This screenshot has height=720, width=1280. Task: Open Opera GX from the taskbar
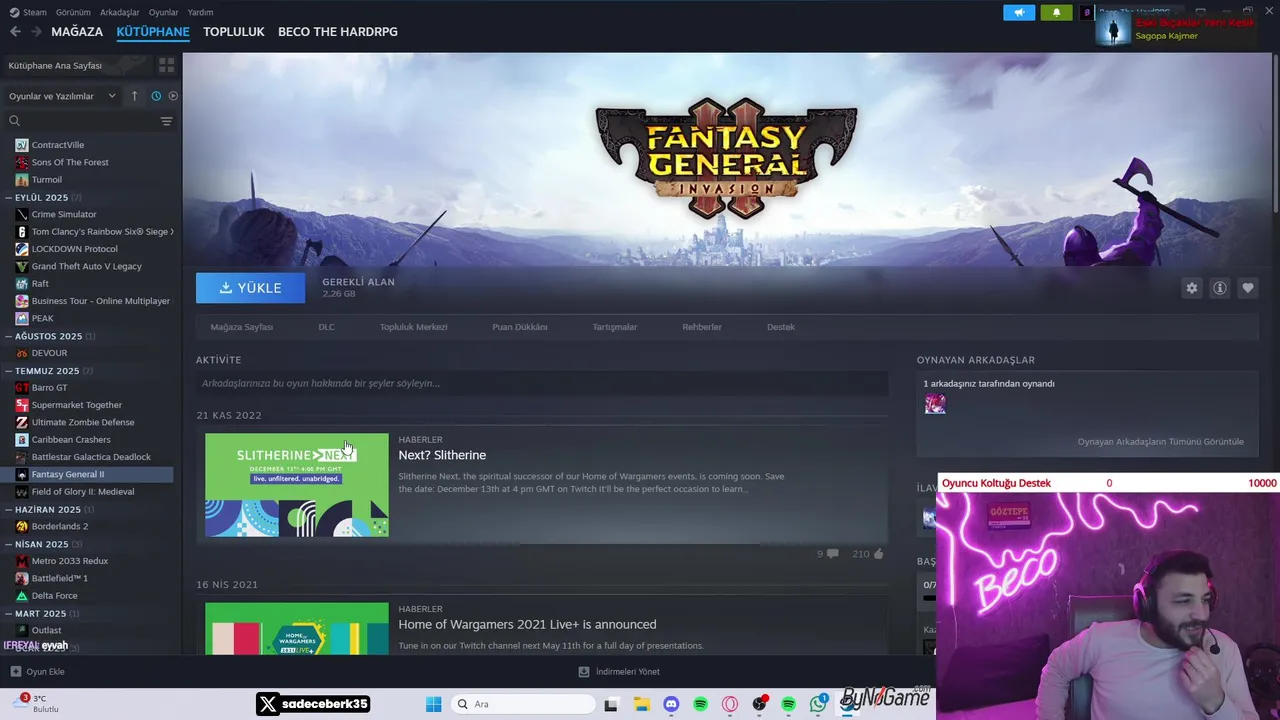[730, 704]
